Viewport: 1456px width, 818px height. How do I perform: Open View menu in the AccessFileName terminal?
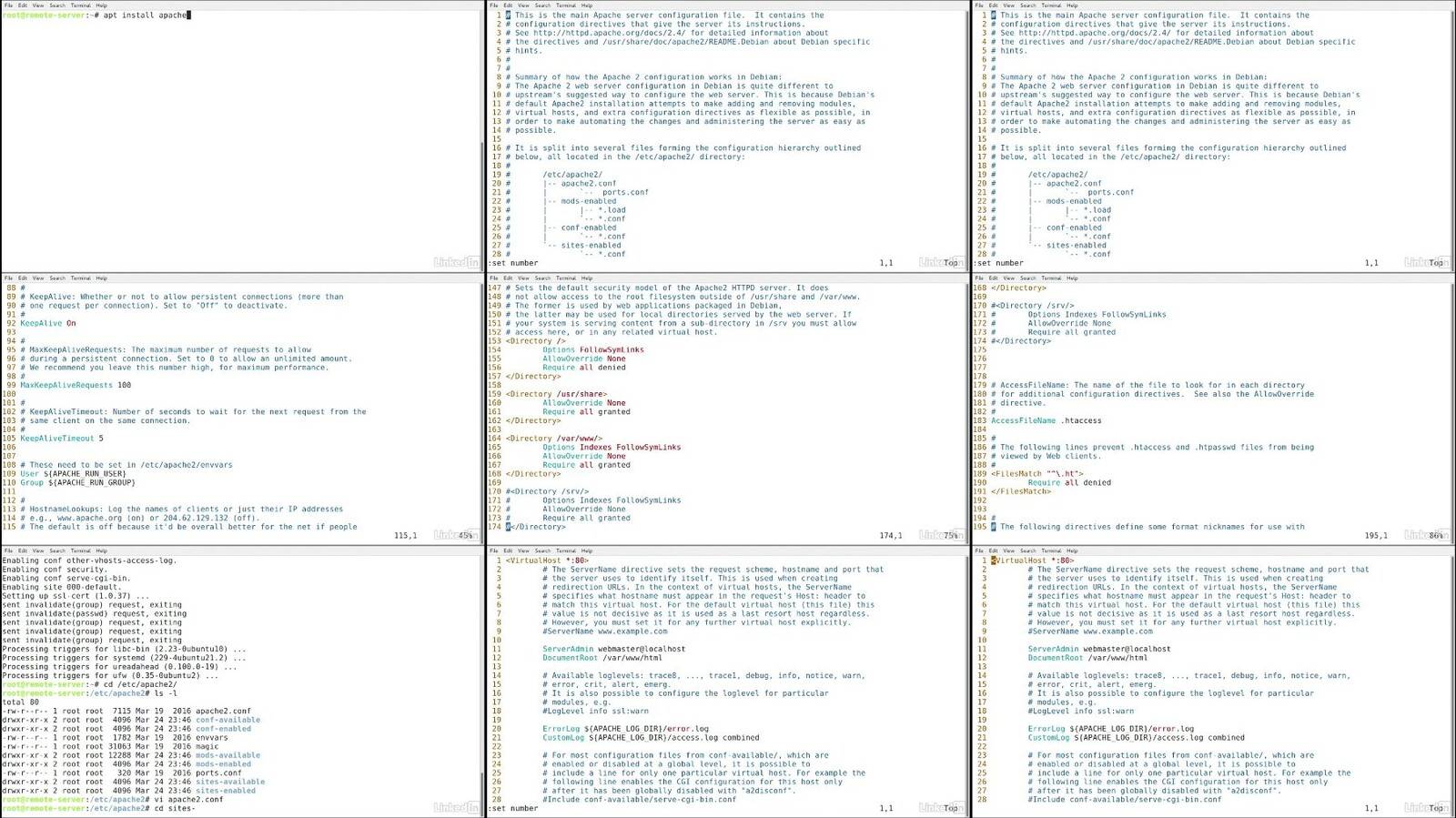click(1009, 278)
